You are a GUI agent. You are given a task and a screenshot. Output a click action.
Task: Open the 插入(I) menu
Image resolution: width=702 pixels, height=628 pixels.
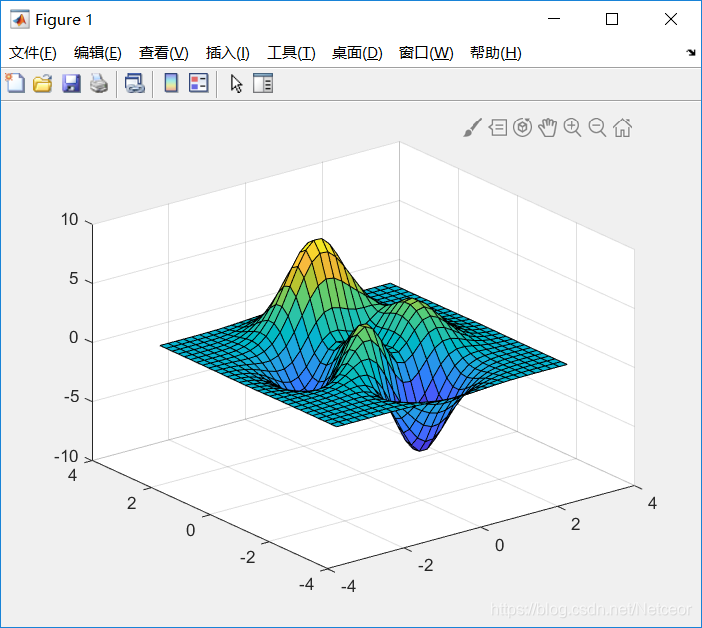[227, 53]
